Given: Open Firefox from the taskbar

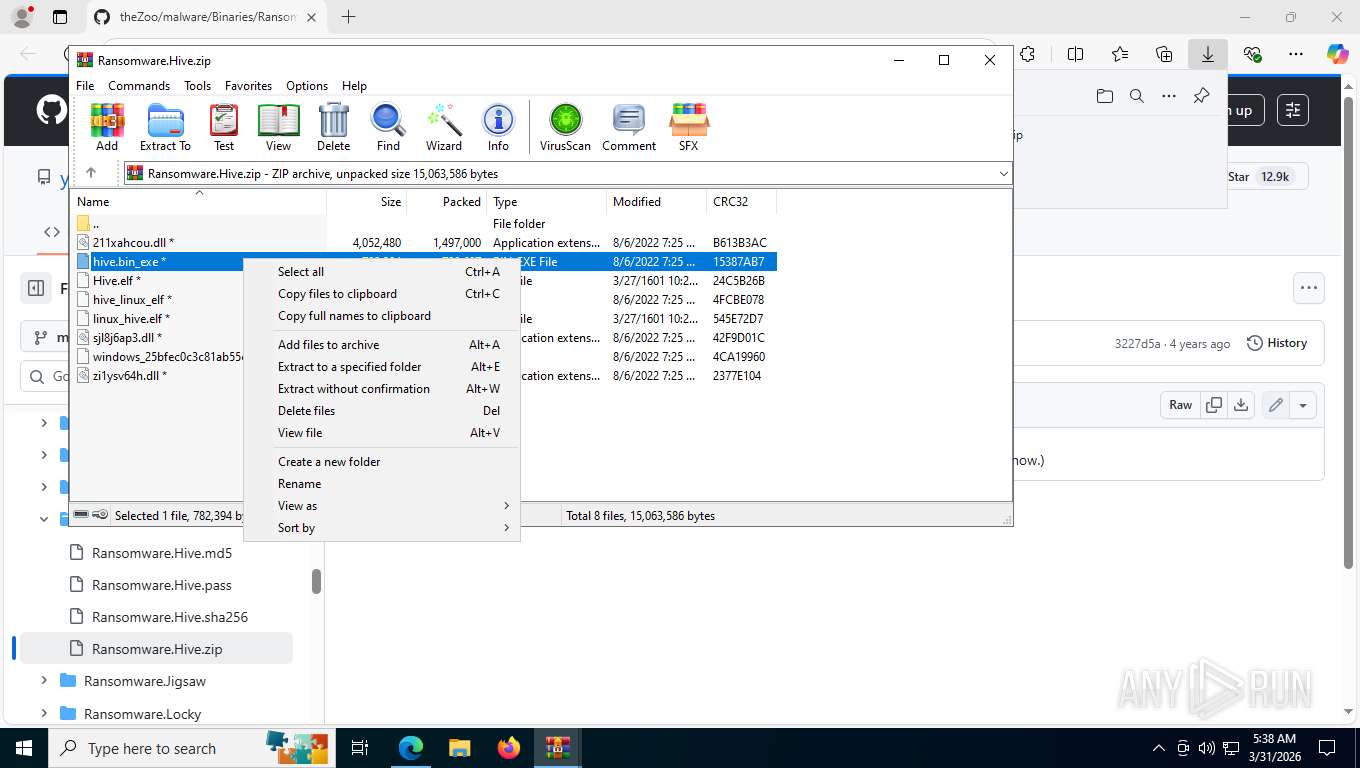Looking at the screenshot, I should (x=509, y=748).
